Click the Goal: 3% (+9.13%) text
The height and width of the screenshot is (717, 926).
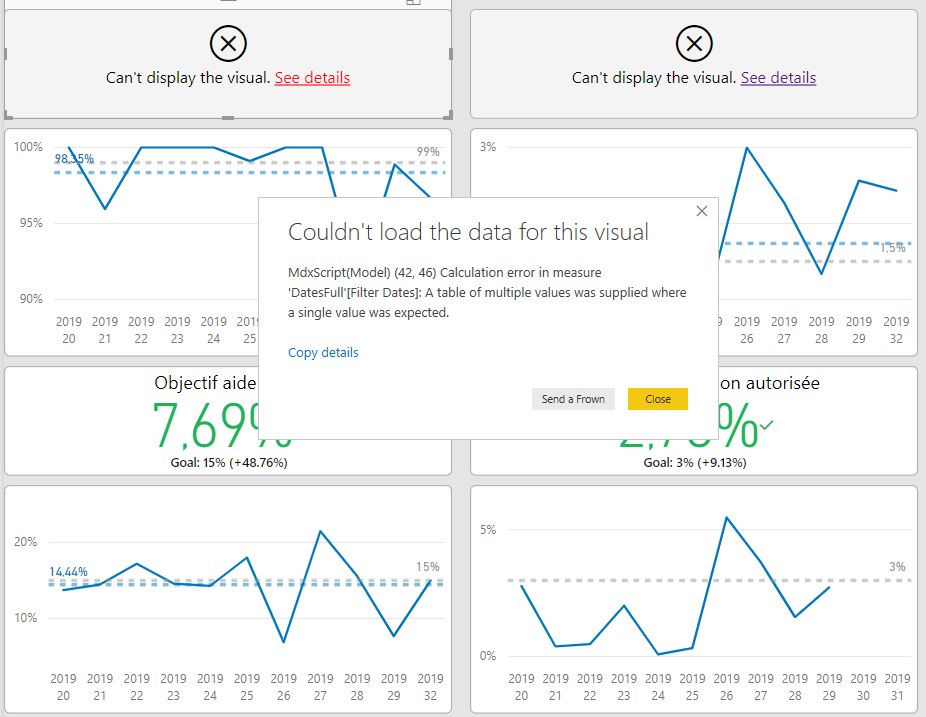click(x=695, y=462)
